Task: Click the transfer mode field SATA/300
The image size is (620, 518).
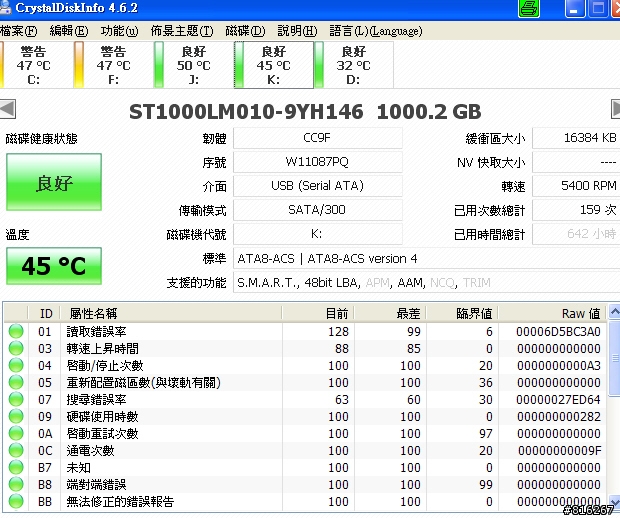Action: (x=318, y=210)
